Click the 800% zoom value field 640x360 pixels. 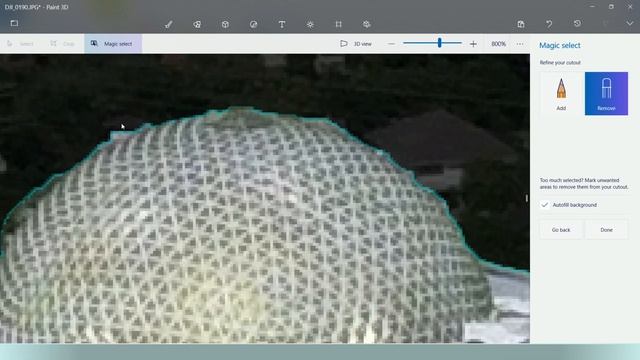tap(498, 44)
